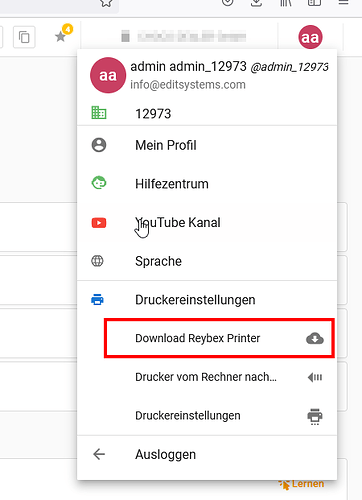Click the admin admin_12973 user name

point(188,66)
